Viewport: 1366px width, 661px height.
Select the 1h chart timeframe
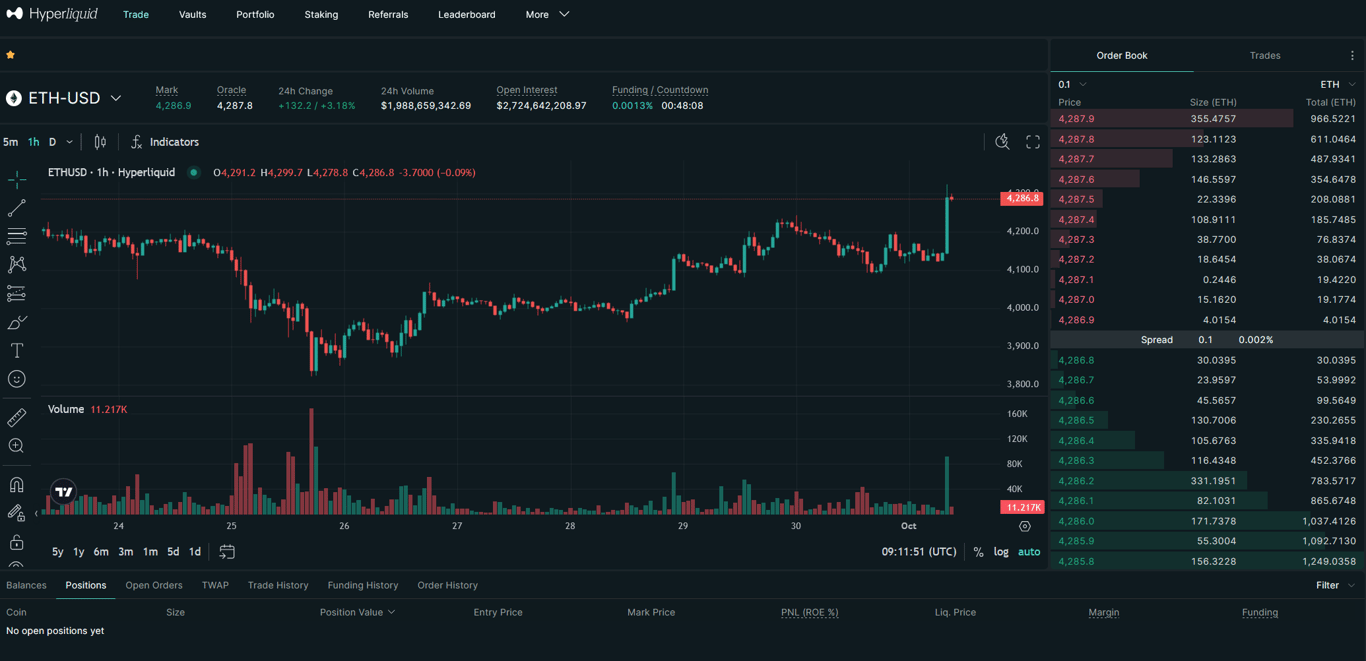pos(33,141)
